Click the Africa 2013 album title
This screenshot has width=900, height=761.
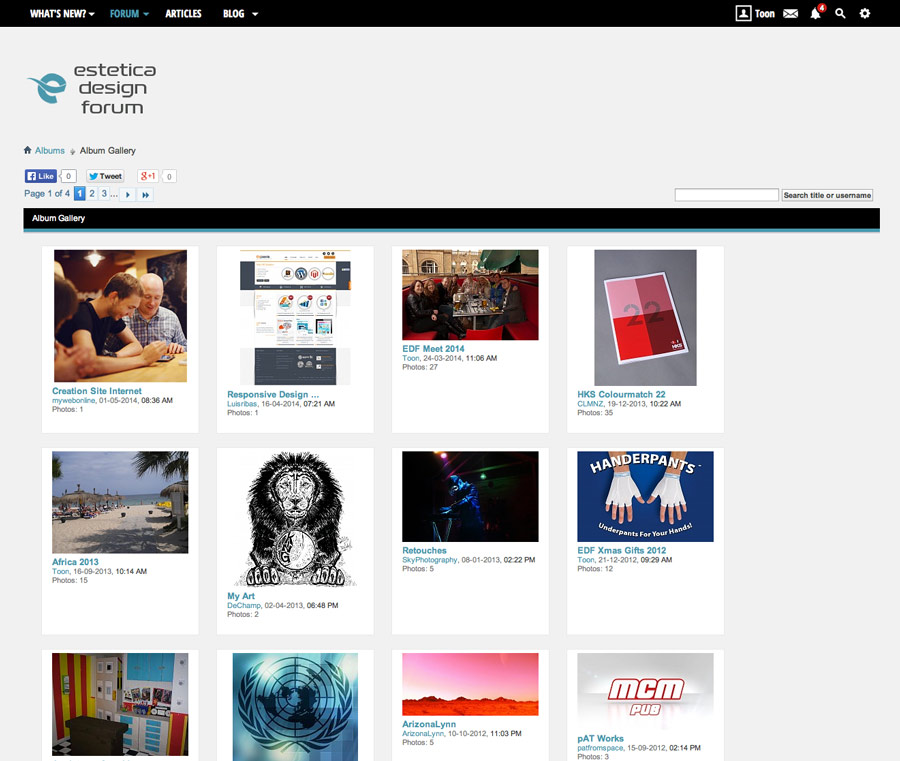[75, 562]
